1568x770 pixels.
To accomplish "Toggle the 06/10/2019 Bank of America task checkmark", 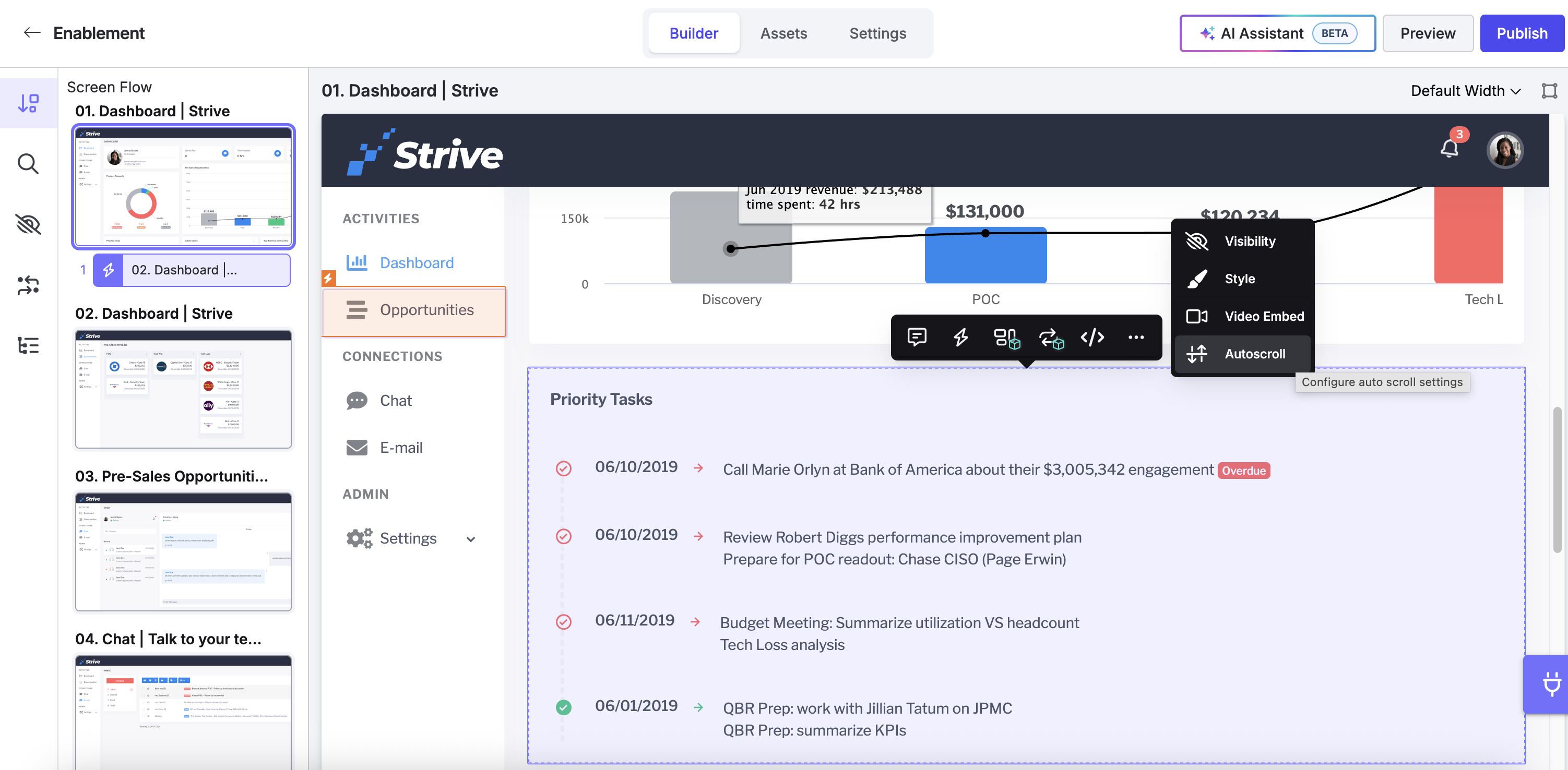I will [564, 468].
